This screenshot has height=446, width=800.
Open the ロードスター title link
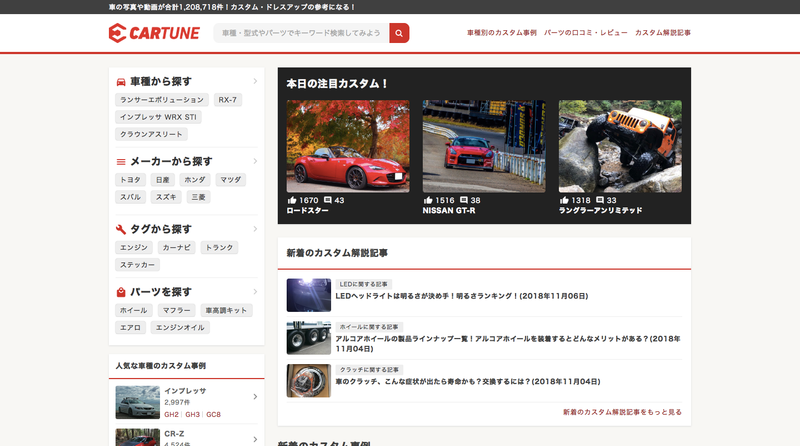click(x=307, y=210)
